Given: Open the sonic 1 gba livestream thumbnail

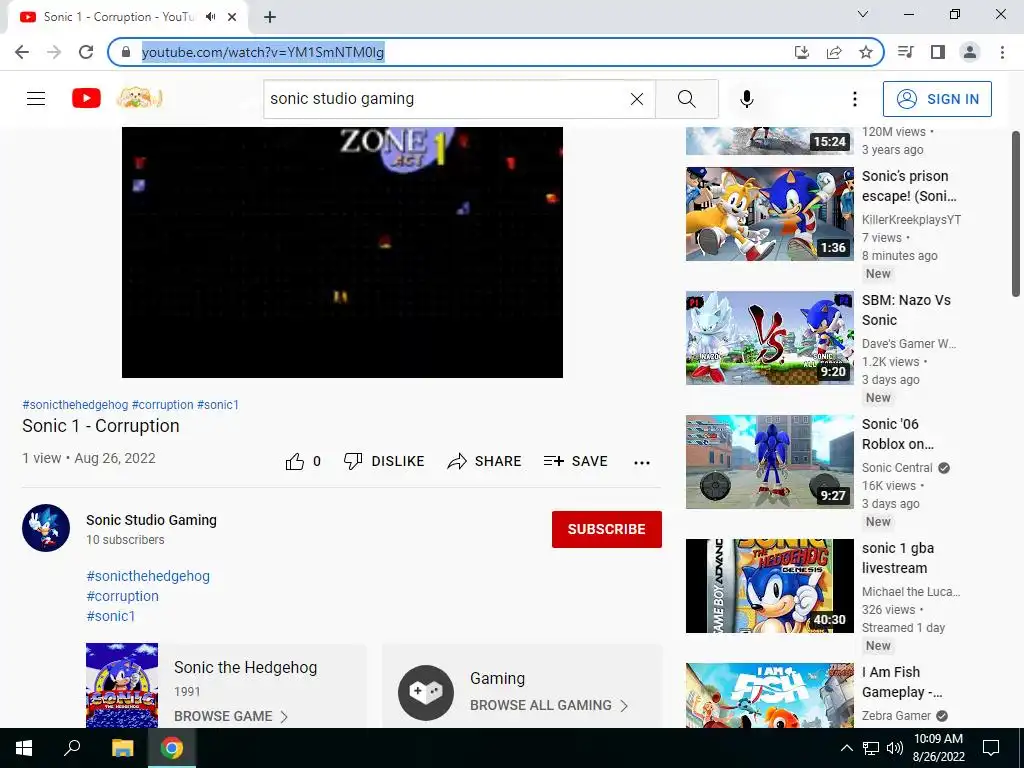Looking at the screenshot, I should pos(769,586).
